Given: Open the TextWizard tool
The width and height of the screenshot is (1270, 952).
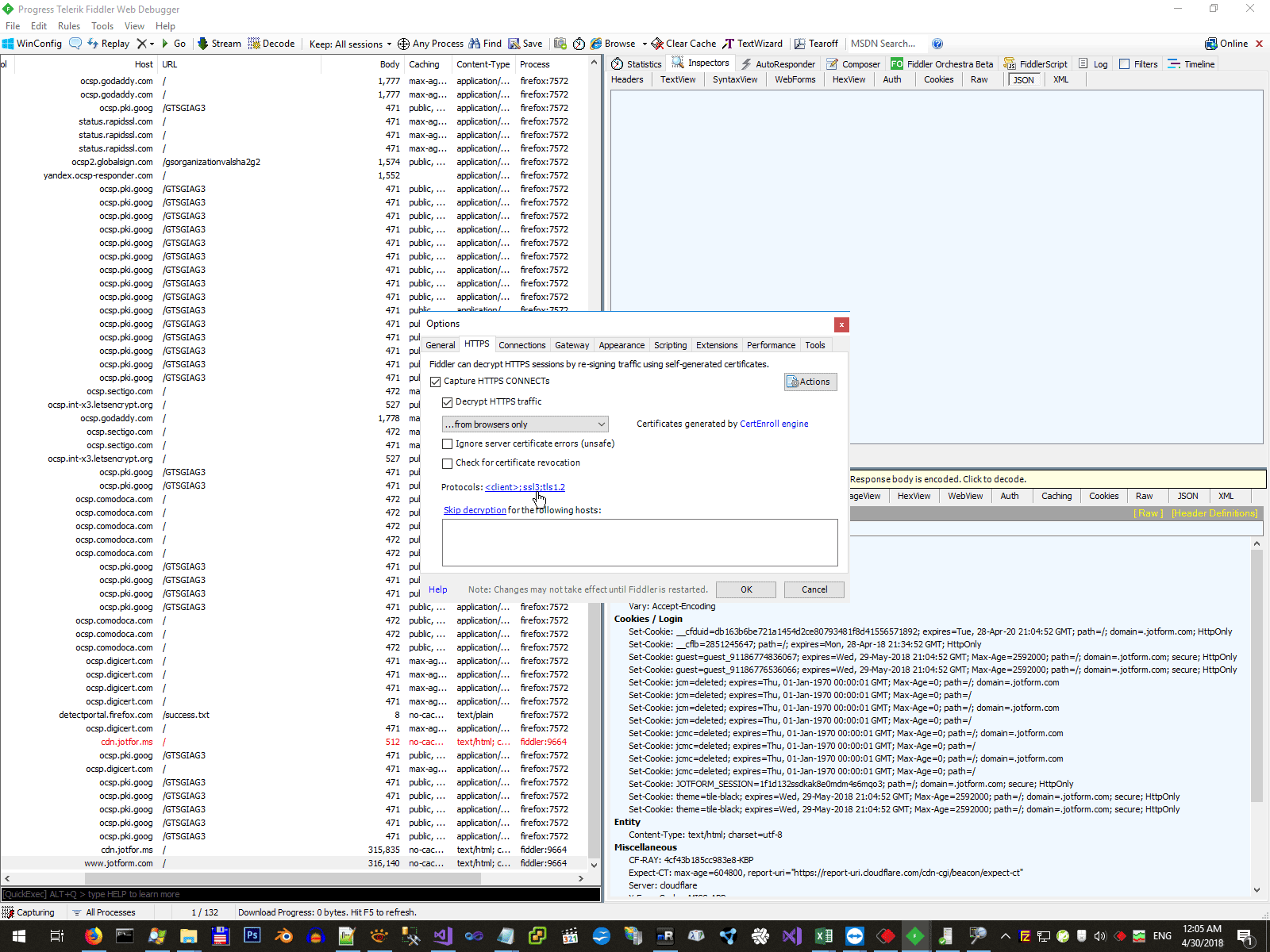Looking at the screenshot, I should (752, 44).
